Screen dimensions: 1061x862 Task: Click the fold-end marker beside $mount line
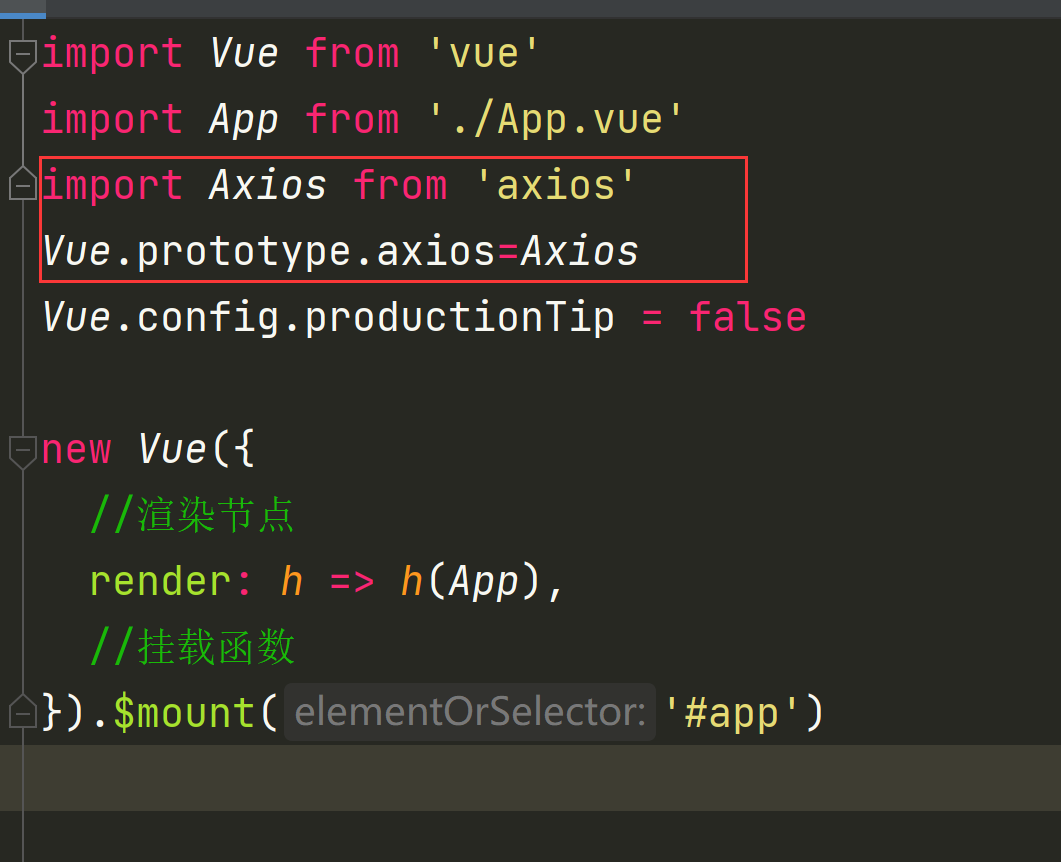point(22,713)
